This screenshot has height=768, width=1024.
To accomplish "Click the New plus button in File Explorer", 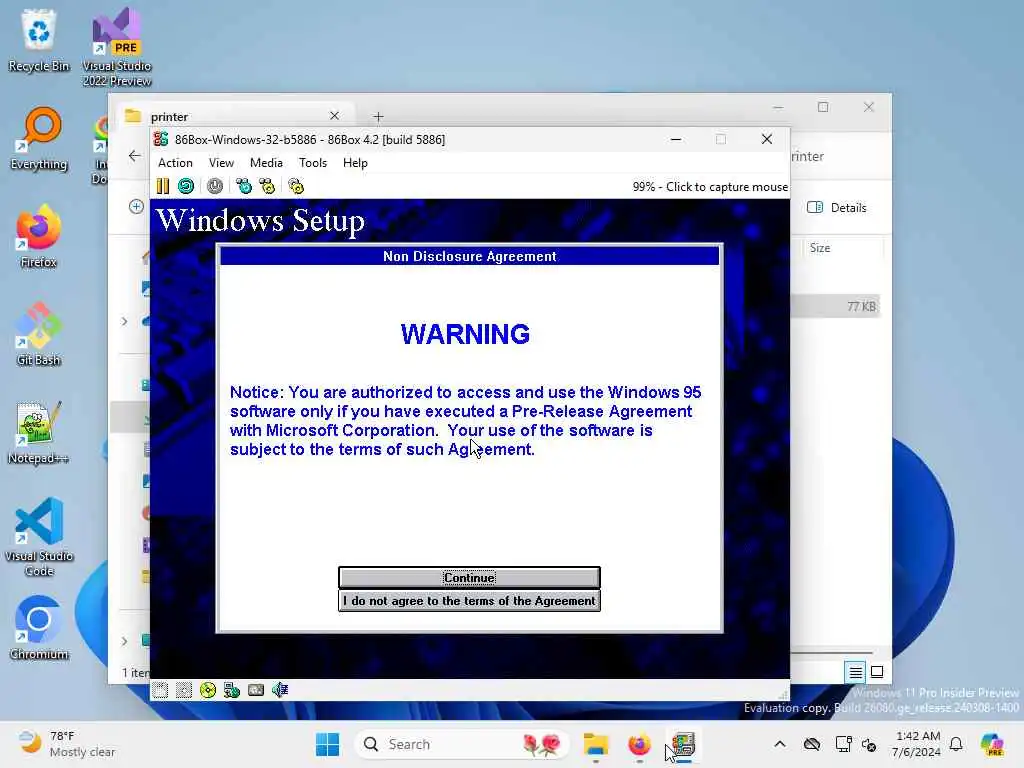I will (136, 207).
